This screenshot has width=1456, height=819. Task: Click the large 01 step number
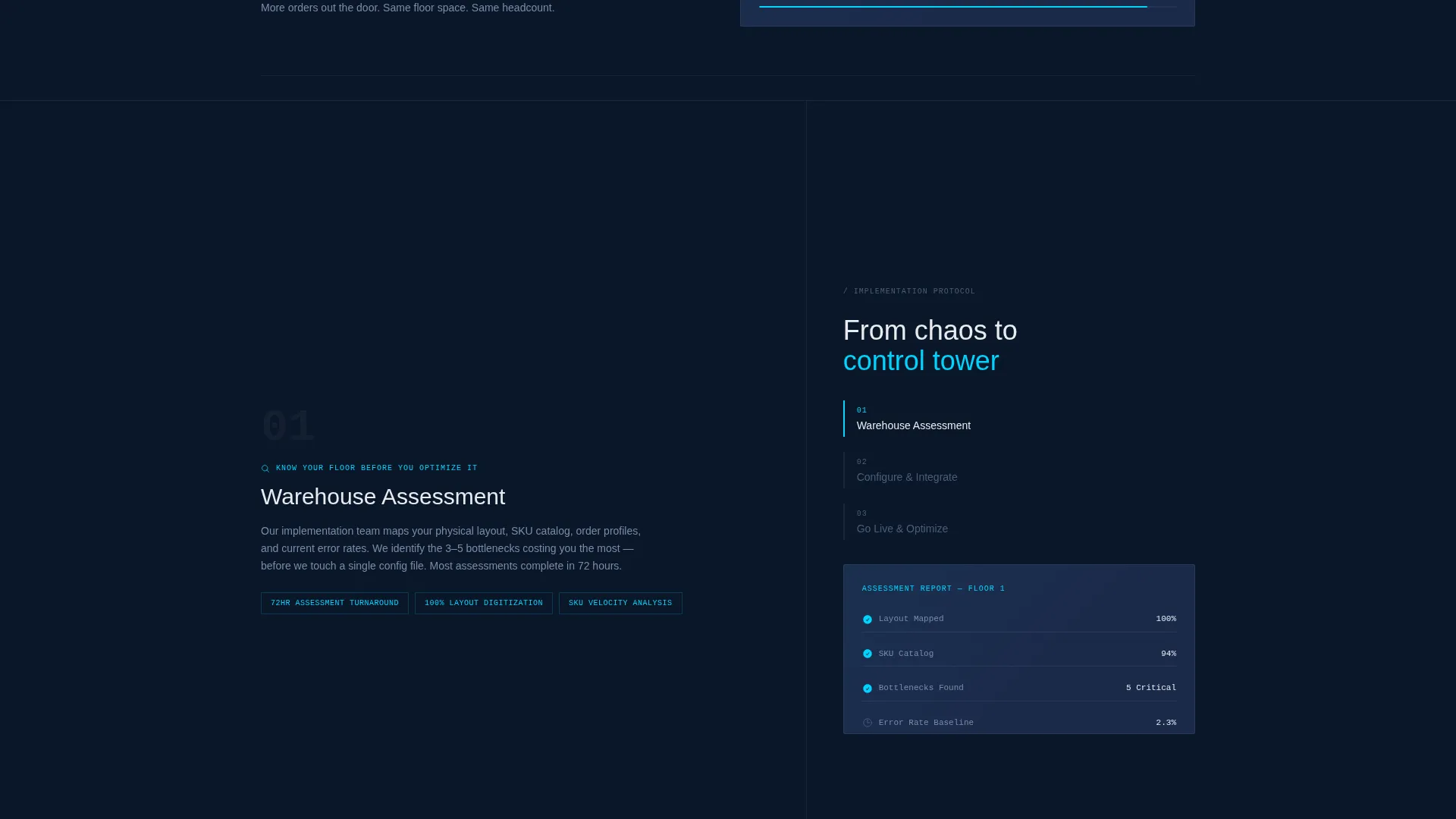(x=287, y=427)
